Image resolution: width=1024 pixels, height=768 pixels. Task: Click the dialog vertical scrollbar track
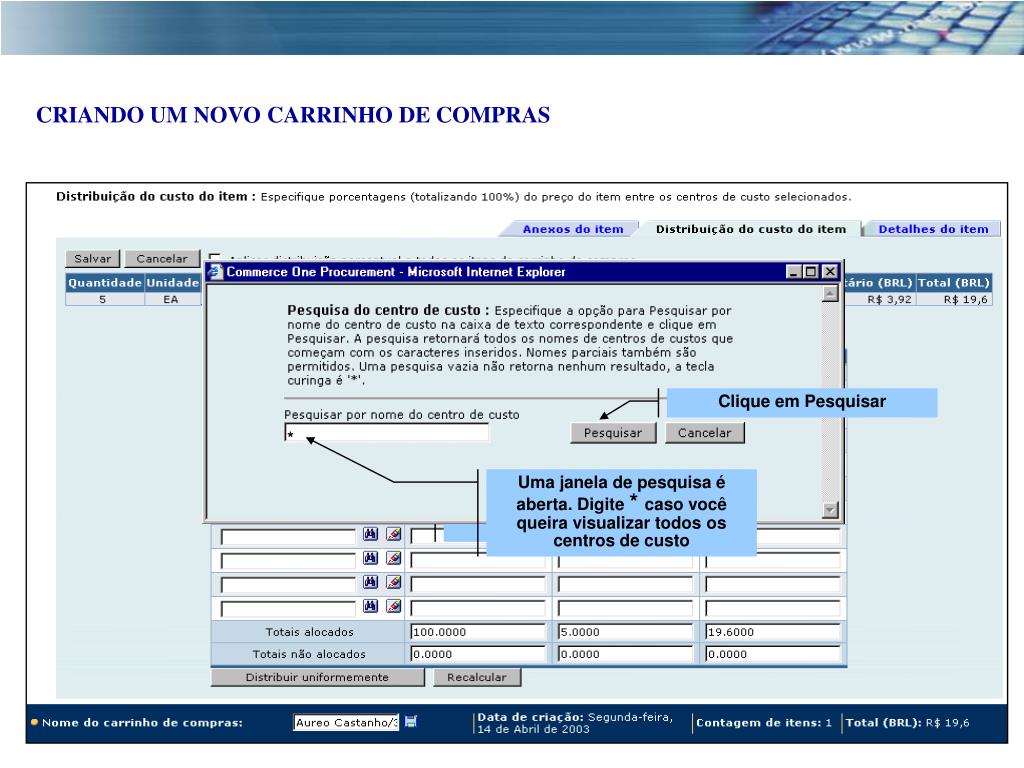(829, 402)
